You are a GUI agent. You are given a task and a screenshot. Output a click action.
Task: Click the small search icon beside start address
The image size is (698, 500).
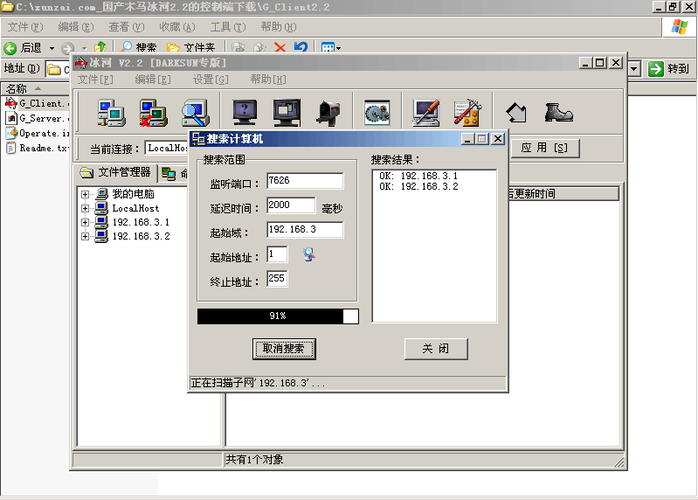[309, 255]
